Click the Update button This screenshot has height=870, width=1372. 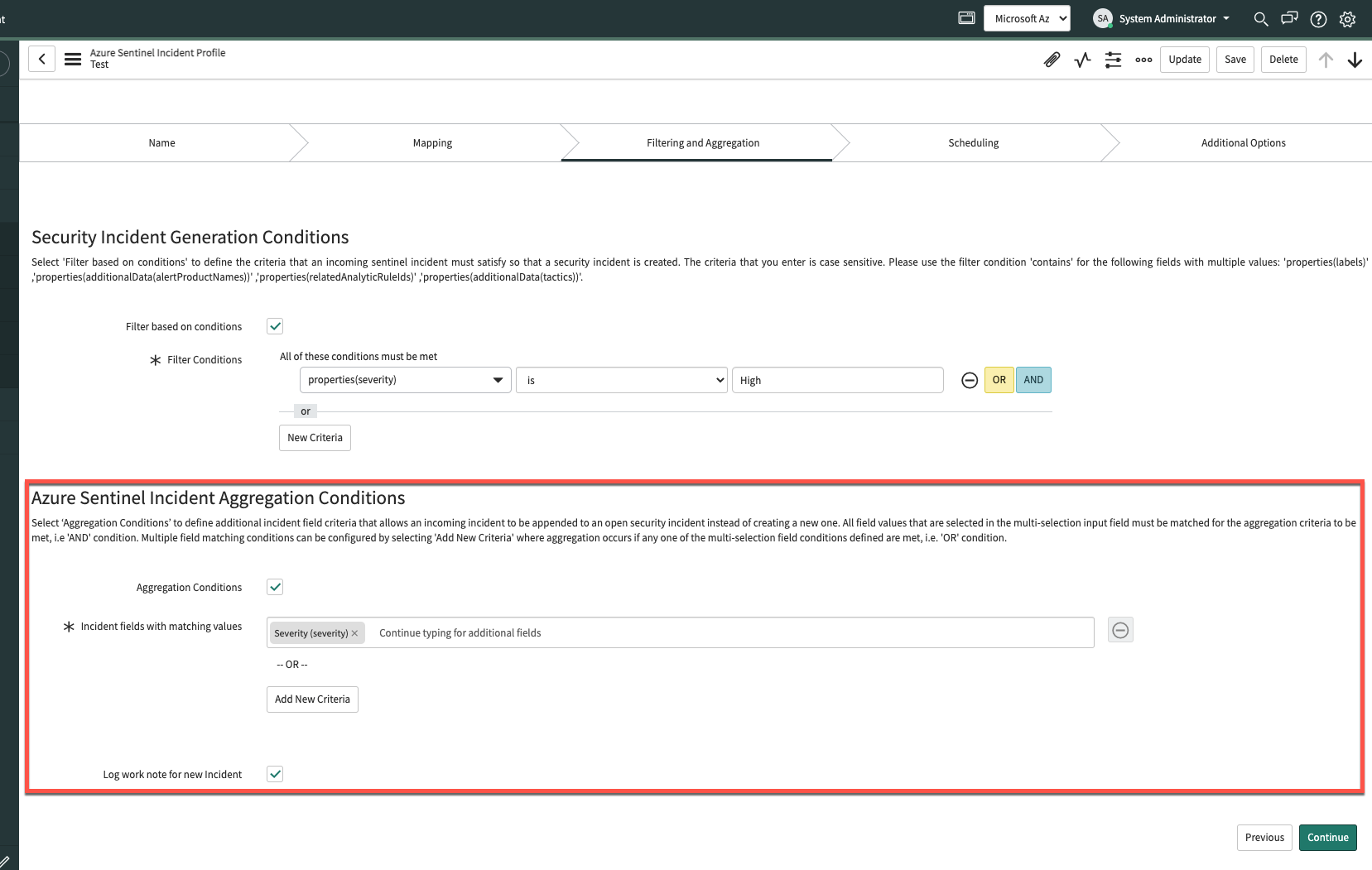tap(1185, 60)
